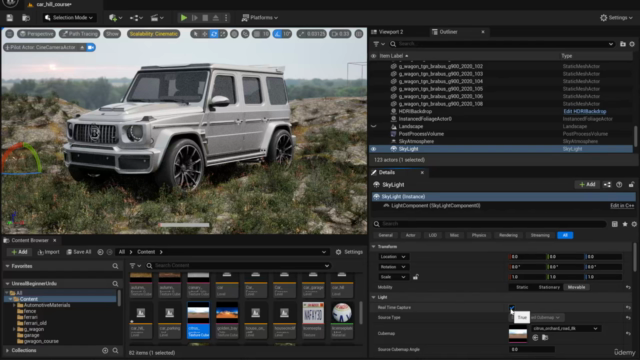
Task: Click Import in the Content Browser
Action: click(49, 252)
